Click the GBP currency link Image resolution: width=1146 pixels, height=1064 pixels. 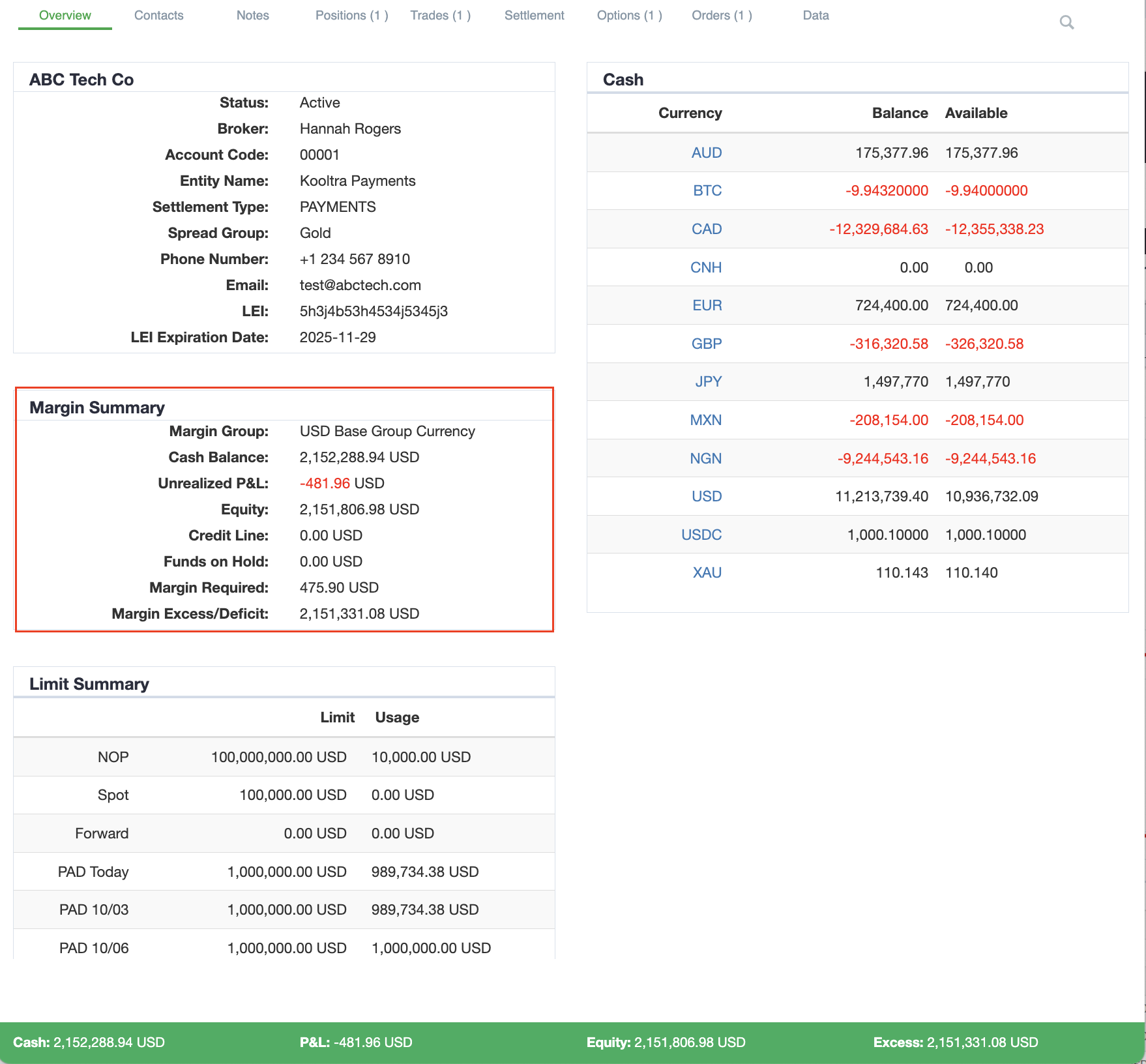pos(706,344)
